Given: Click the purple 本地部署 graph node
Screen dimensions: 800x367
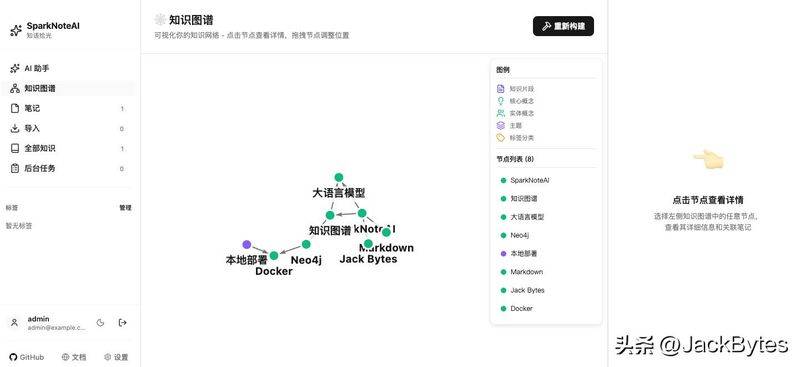Looking at the screenshot, I should [x=246, y=244].
